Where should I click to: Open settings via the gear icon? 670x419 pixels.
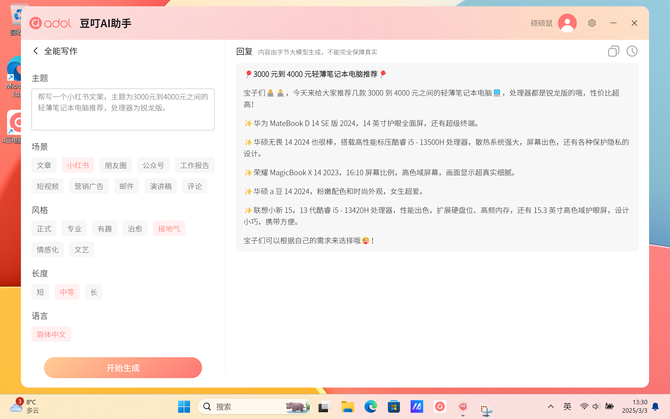pyautogui.click(x=592, y=23)
